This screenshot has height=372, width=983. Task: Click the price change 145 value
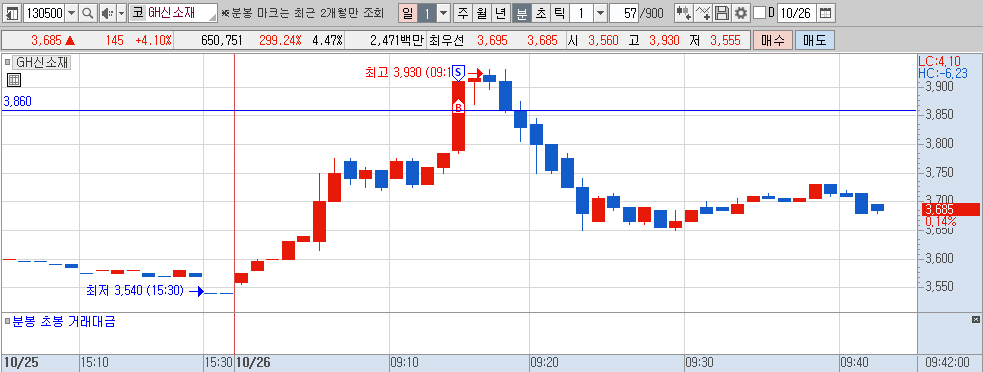114,41
